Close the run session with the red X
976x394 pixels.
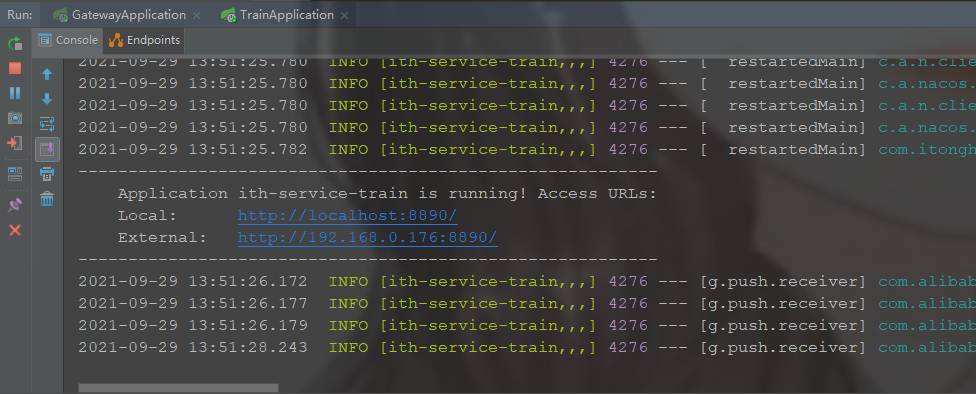[x=15, y=230]
